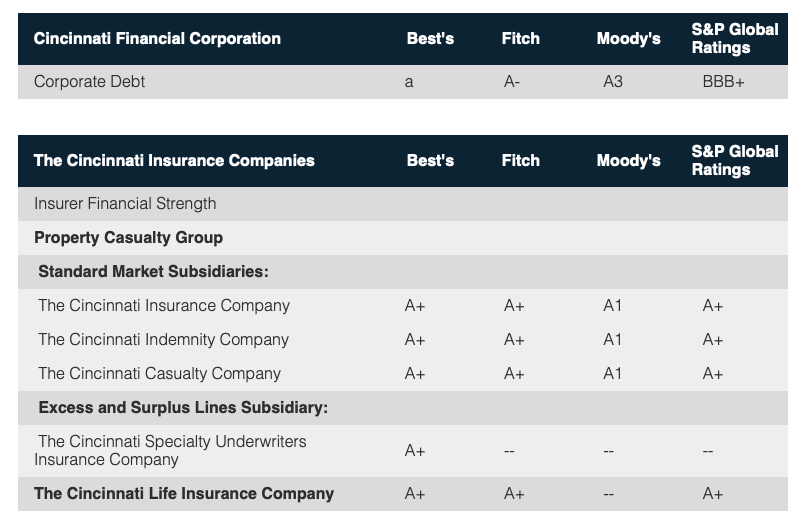The height and width of the screenshot is (524, 807).
Task: Click the Excess and Surplus Lines Subsidiary heading
Action: coord(183,408)
